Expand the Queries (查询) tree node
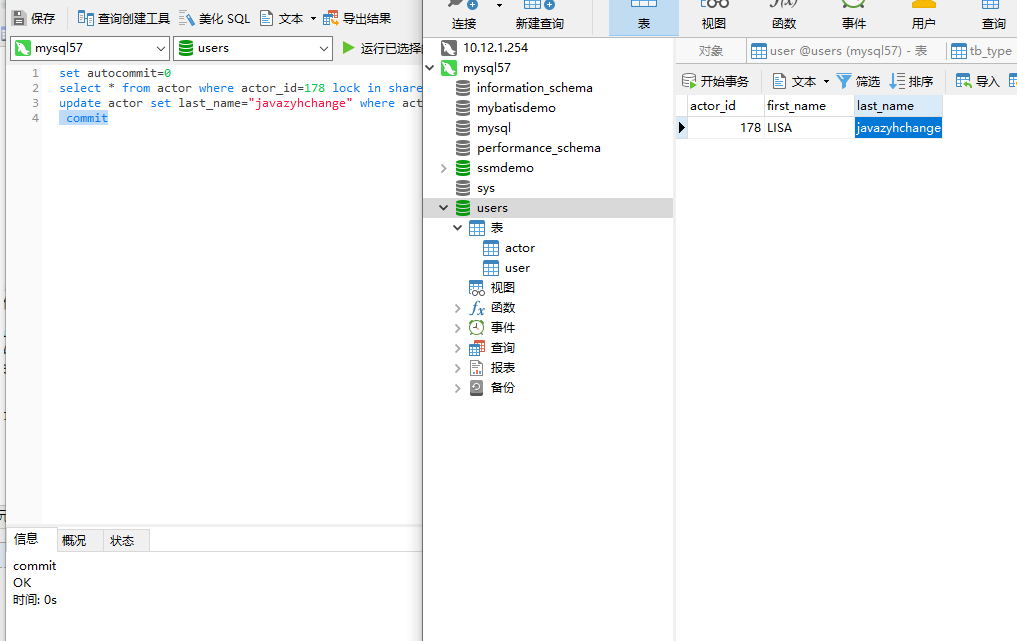This screenshot has width=1017, height=641. coord(457,348)
